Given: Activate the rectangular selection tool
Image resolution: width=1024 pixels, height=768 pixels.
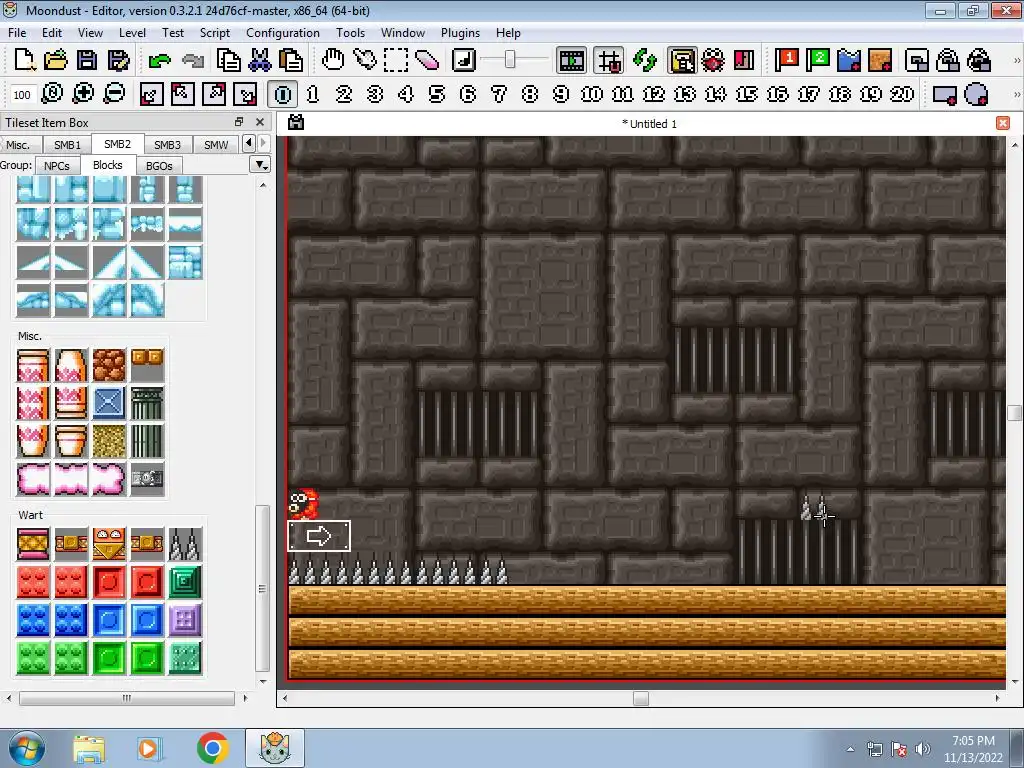Looking at the screenshot, I should pyautogui.click(x=396, y=60).
